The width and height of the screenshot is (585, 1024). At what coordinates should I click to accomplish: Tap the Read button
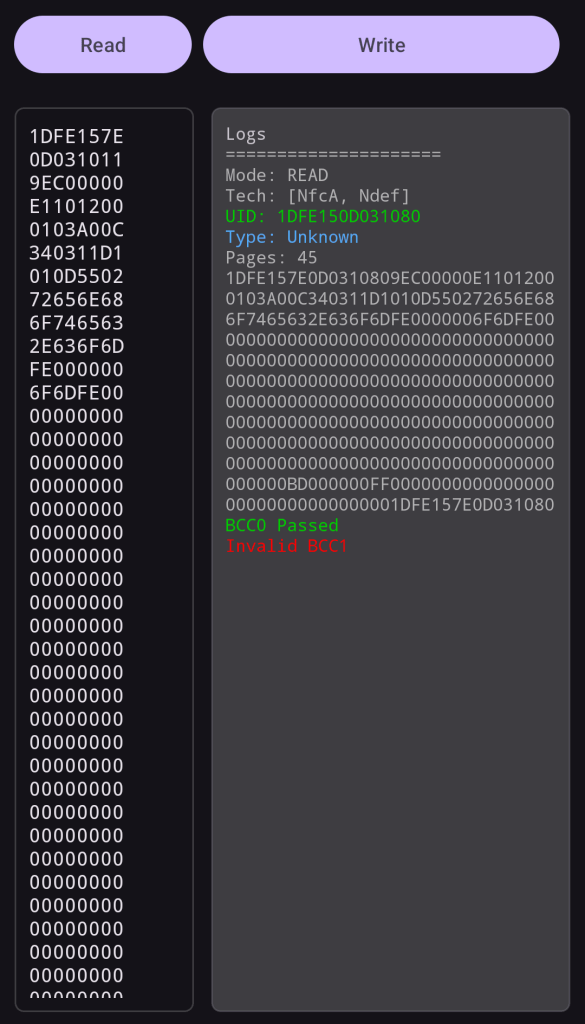(103, 44)
